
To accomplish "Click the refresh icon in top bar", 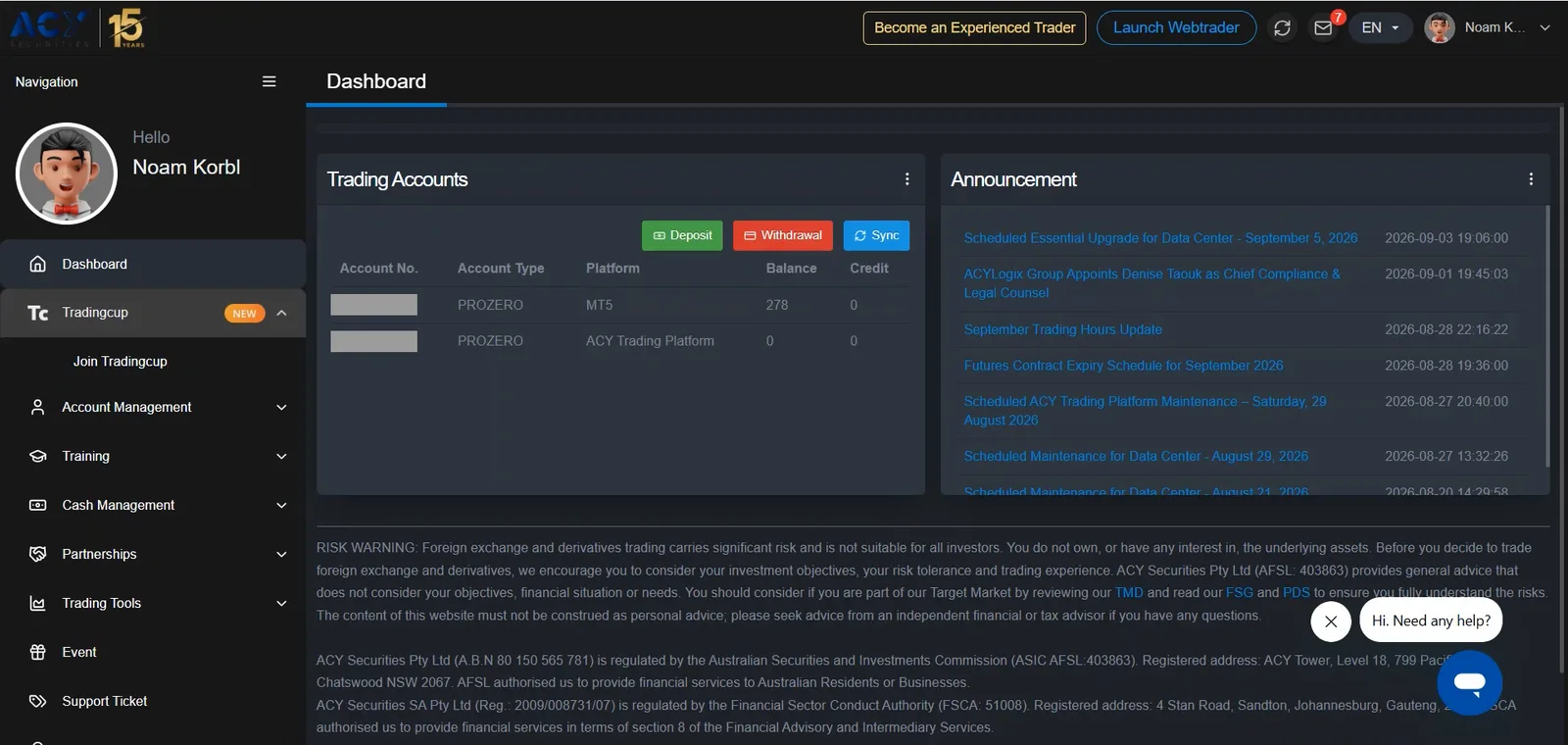I will (x=1282, y=27).
